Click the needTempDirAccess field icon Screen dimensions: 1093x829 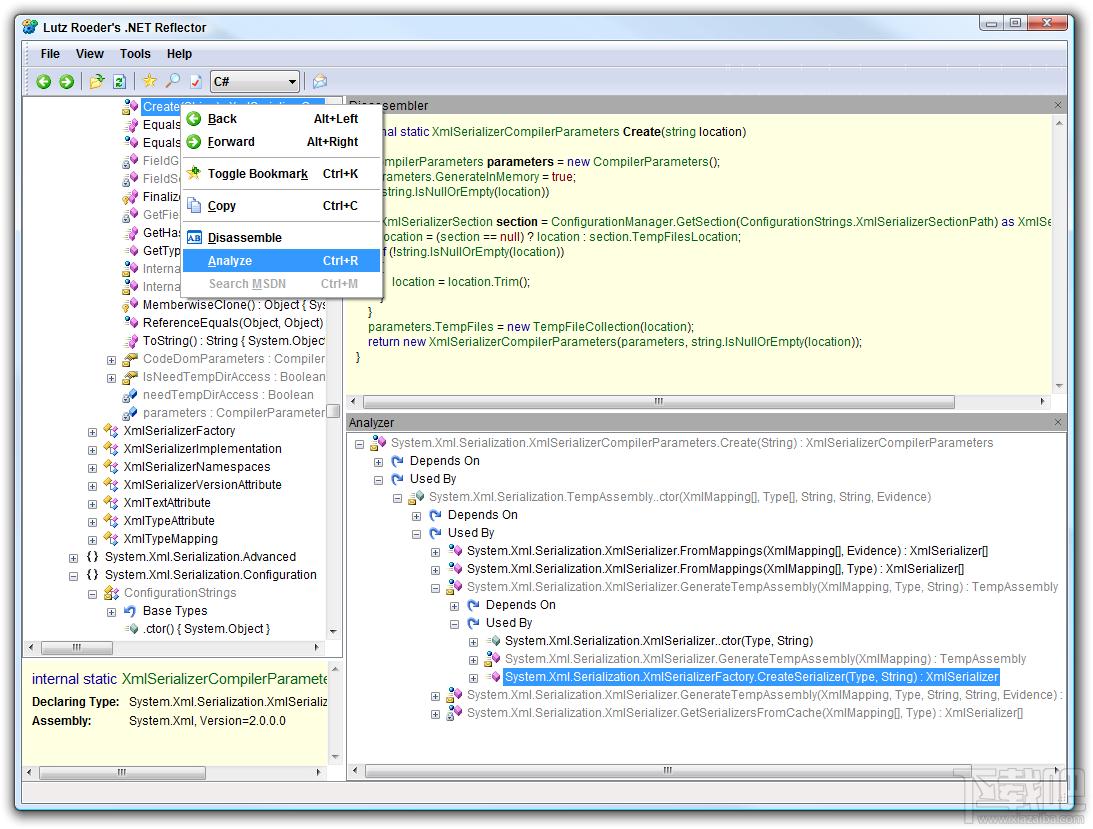tap(130, 395)
